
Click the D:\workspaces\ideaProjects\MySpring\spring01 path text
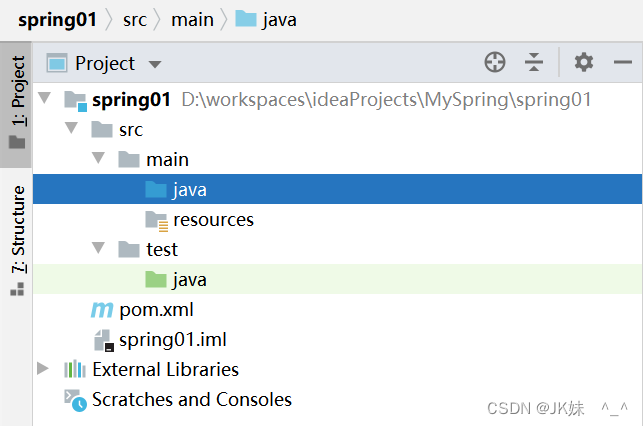[x=386, y=100]
